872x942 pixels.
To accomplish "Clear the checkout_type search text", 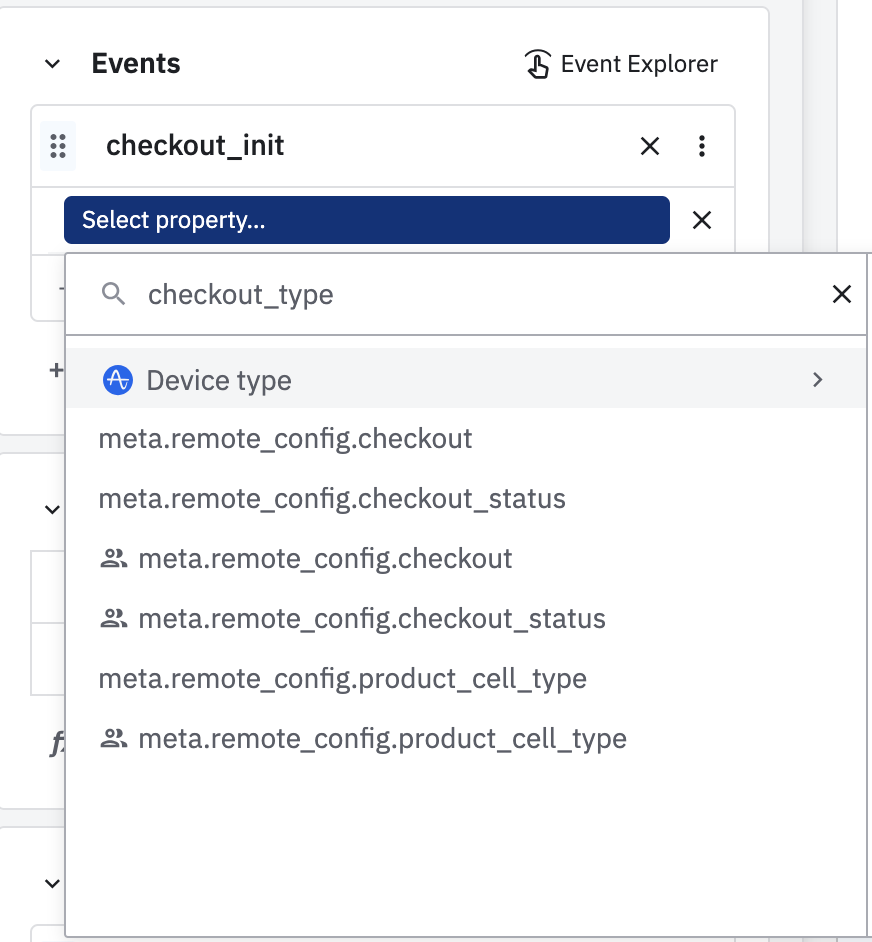I will pos(842,294).
